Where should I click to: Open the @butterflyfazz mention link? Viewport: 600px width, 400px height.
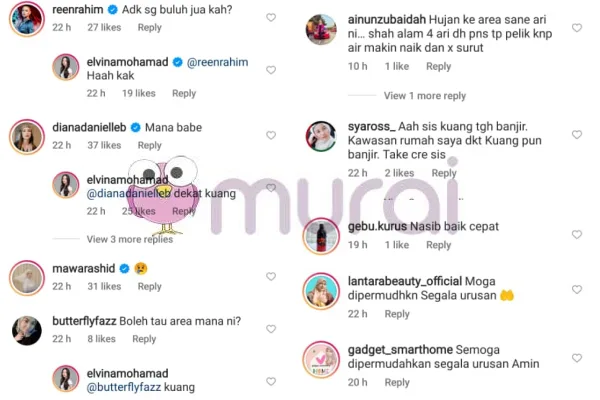[x=124, y=387]
